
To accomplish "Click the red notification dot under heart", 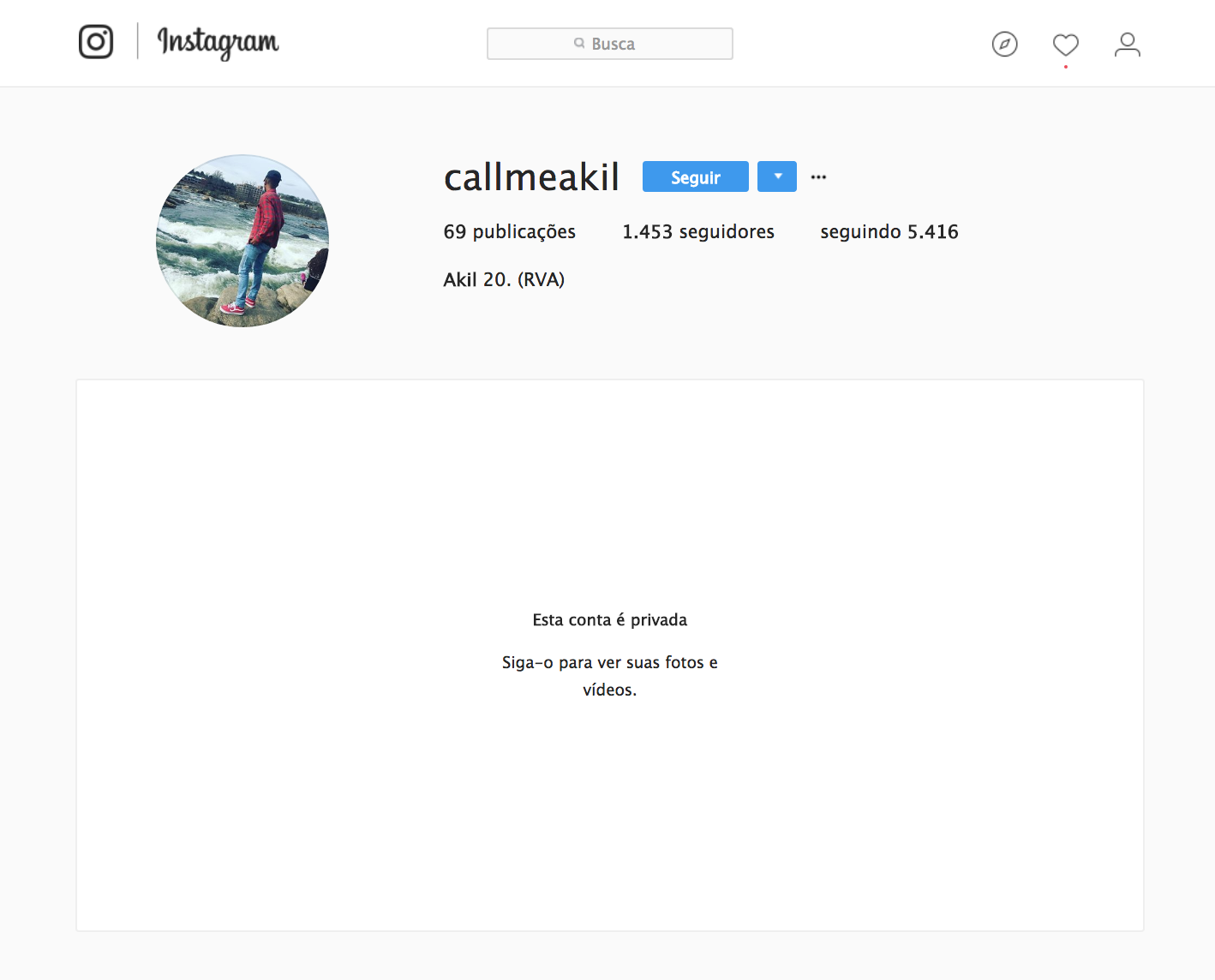I will pos(1066,67).
